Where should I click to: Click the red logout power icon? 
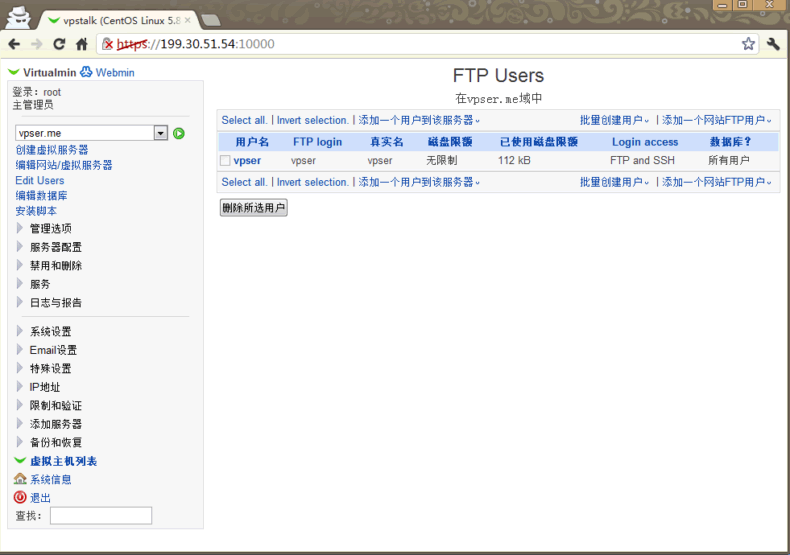pyautogui.click(x=20, y=497)
